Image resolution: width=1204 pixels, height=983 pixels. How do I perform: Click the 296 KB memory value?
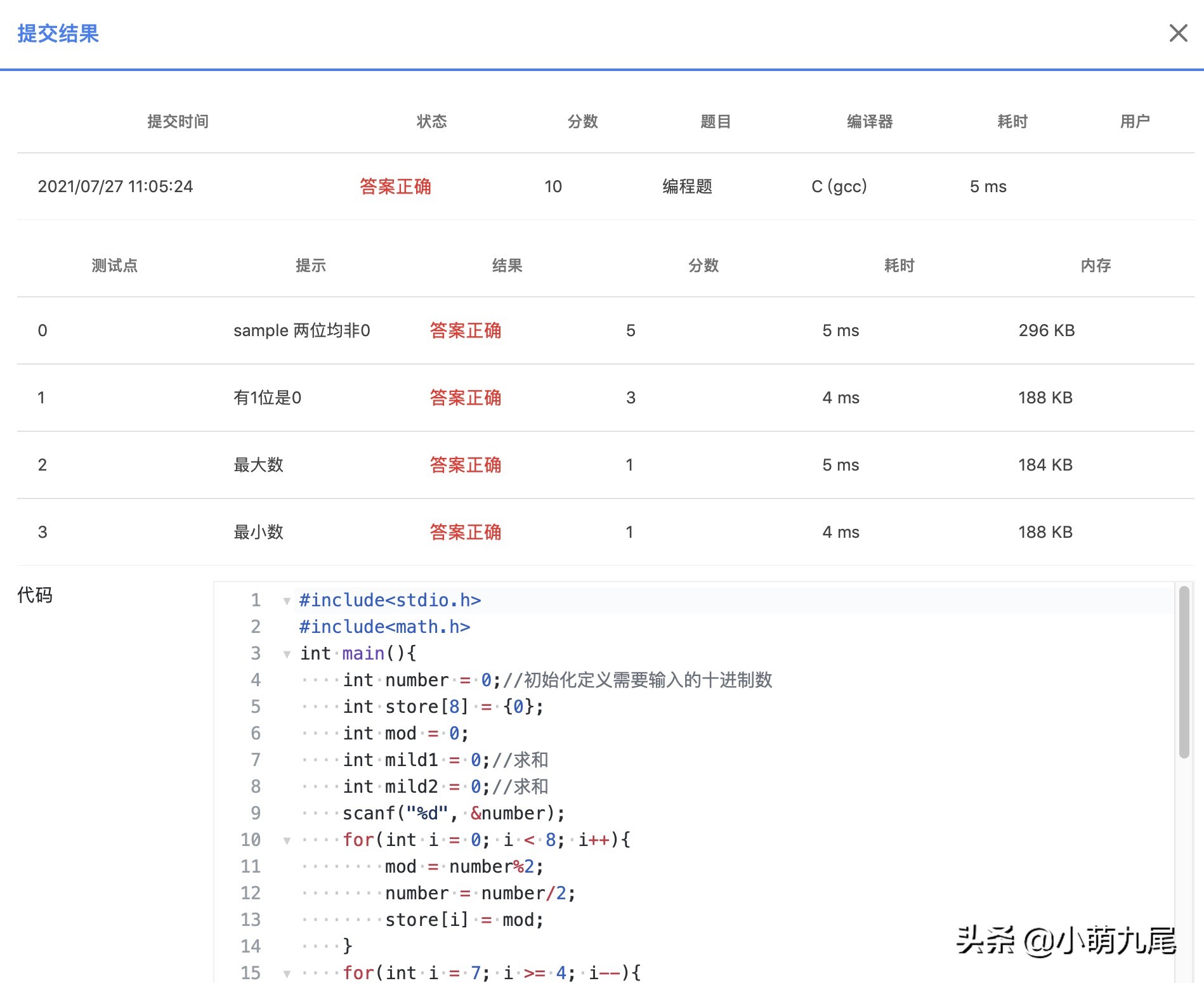[x=1047, y=330]
